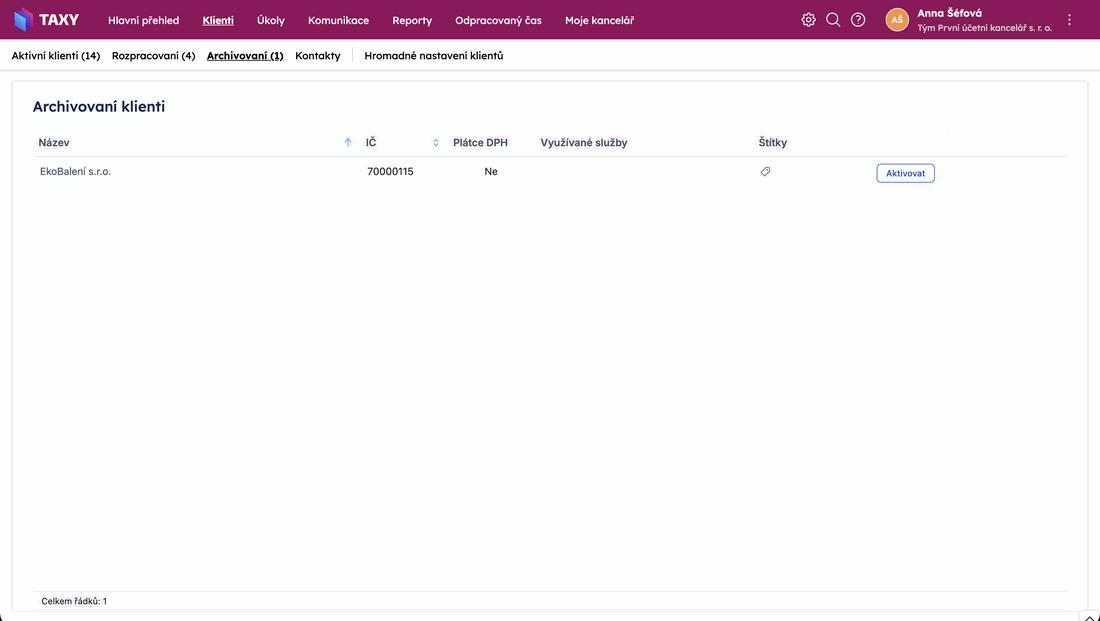Click the TAXY logo
1100x621 pixels.
point(46,20)
